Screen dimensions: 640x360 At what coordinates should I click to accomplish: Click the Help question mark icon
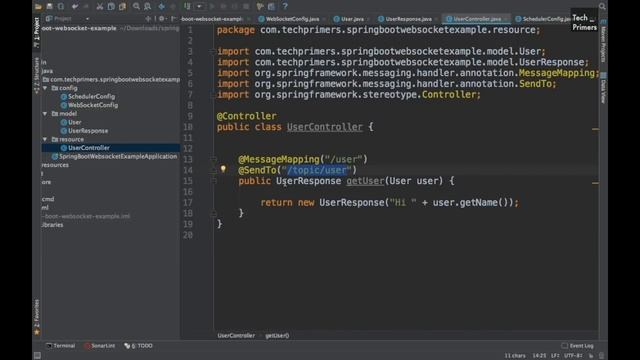(285, 7)
